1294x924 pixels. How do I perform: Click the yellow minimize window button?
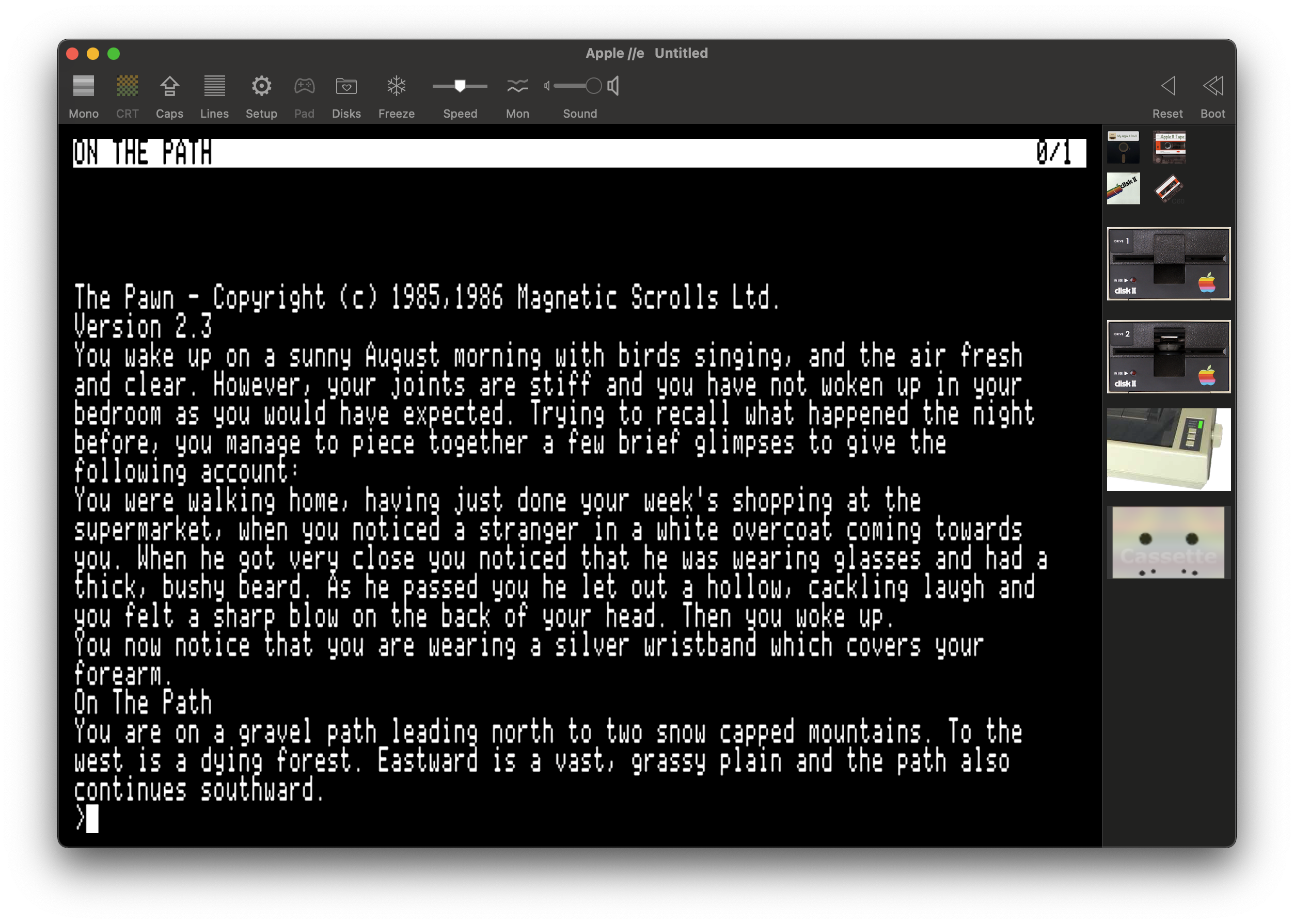pyautogui.click(x=93, y=54)
